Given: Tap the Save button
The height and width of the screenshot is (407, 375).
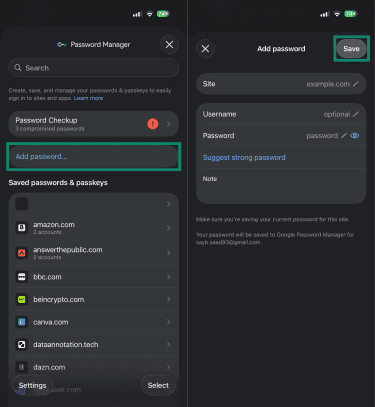Looking at the screenshot, I should click(351, 49).
